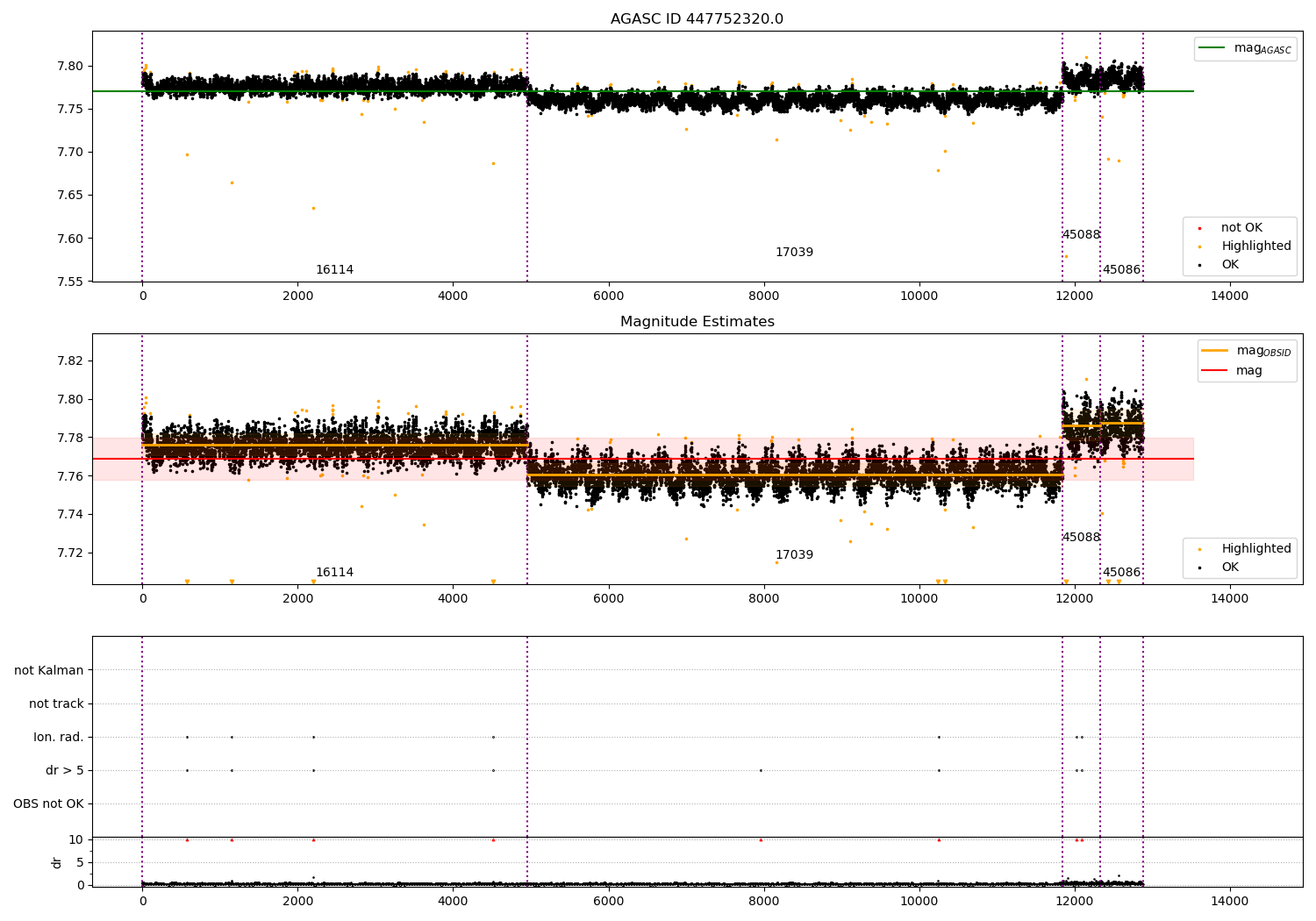Select the orange mag OBSID legend entry
The height and width of the screenshot is (921, 1316).
coord(1246,351)
